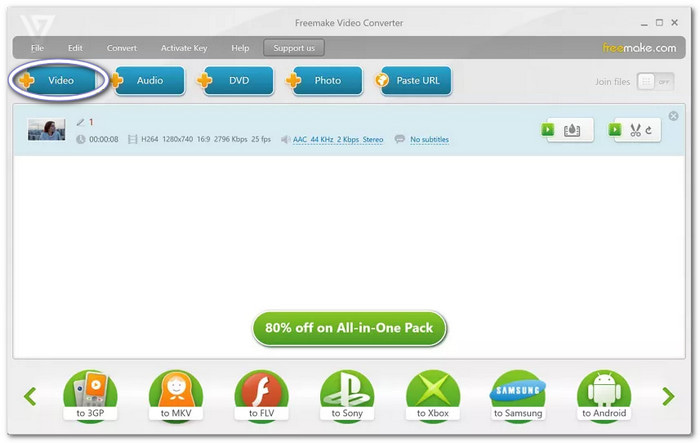The image size is (700, 443).
Task: Convert to MKV format
Action: tap(176, 396)
